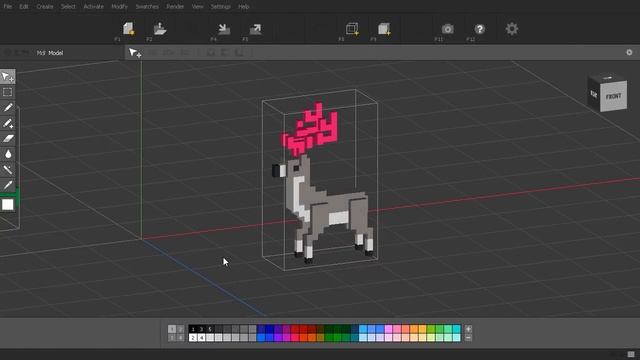640x360 pixels.
Task: Open the Swatches menu
Action: pyautogui.click(x=147, y=7)
